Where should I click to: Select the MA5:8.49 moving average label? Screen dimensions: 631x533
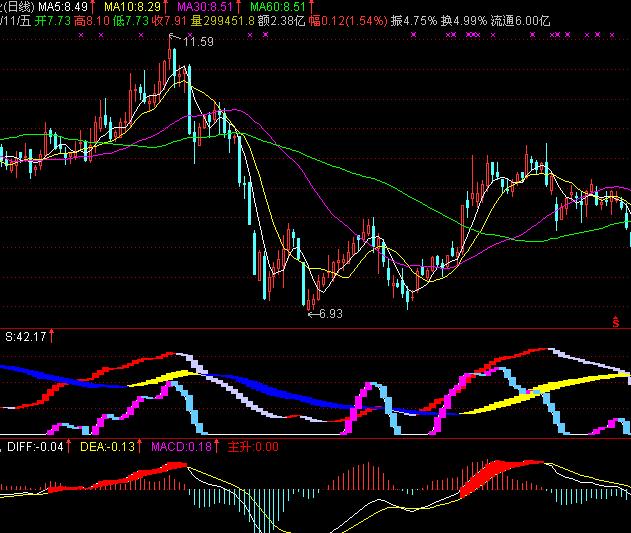(63, 7)
